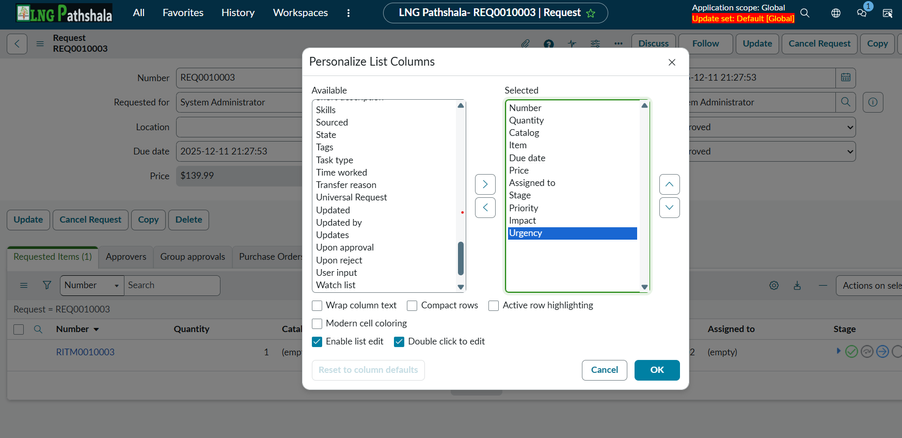Uncheck Double click to edit checkbox

[x=399, y=341]
